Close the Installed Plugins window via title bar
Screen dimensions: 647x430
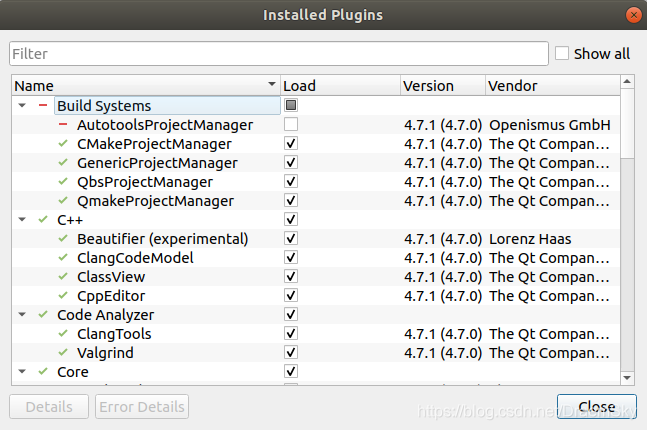pos(634,15)
